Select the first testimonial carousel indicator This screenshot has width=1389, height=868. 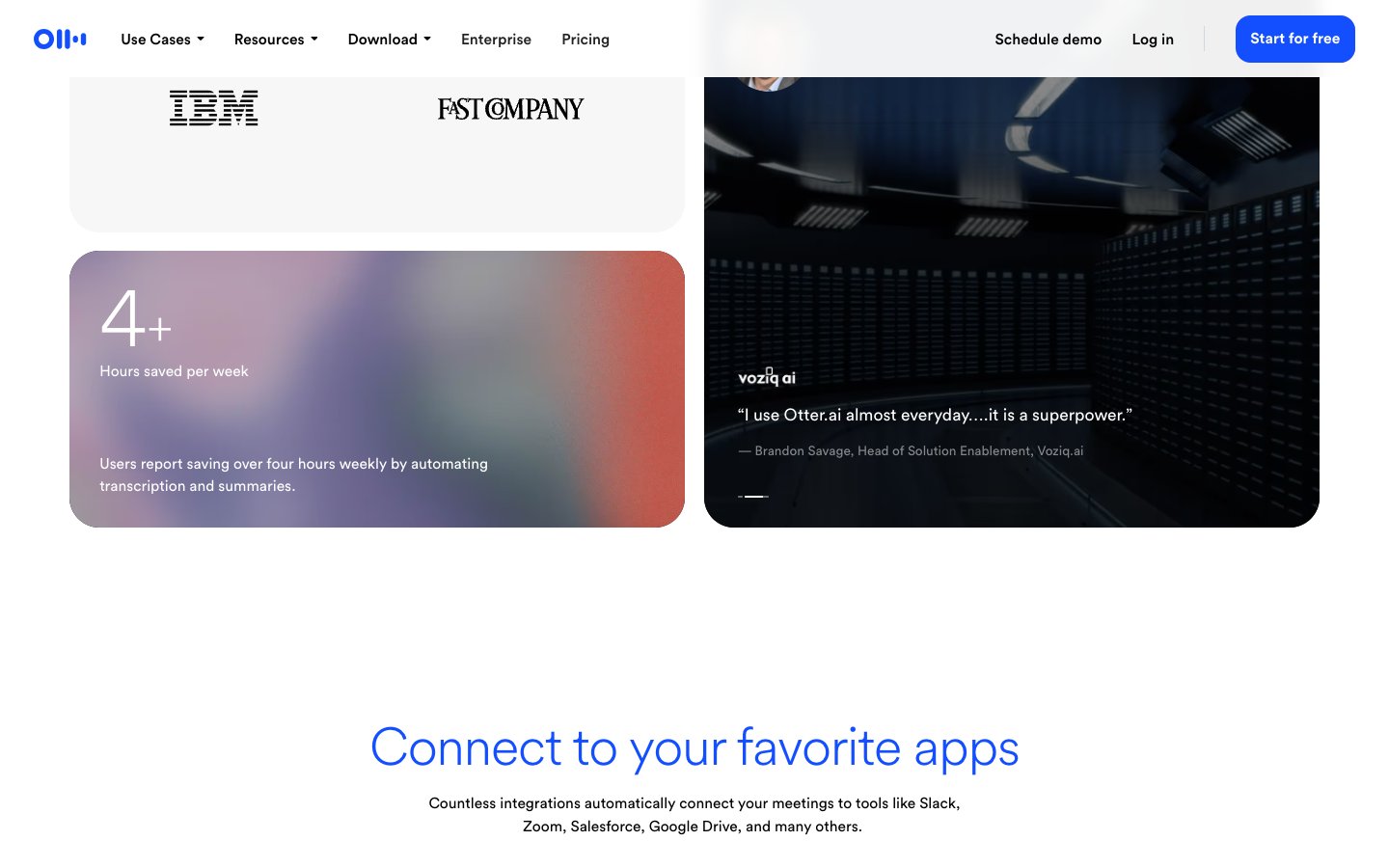click(x=740, y=496)
